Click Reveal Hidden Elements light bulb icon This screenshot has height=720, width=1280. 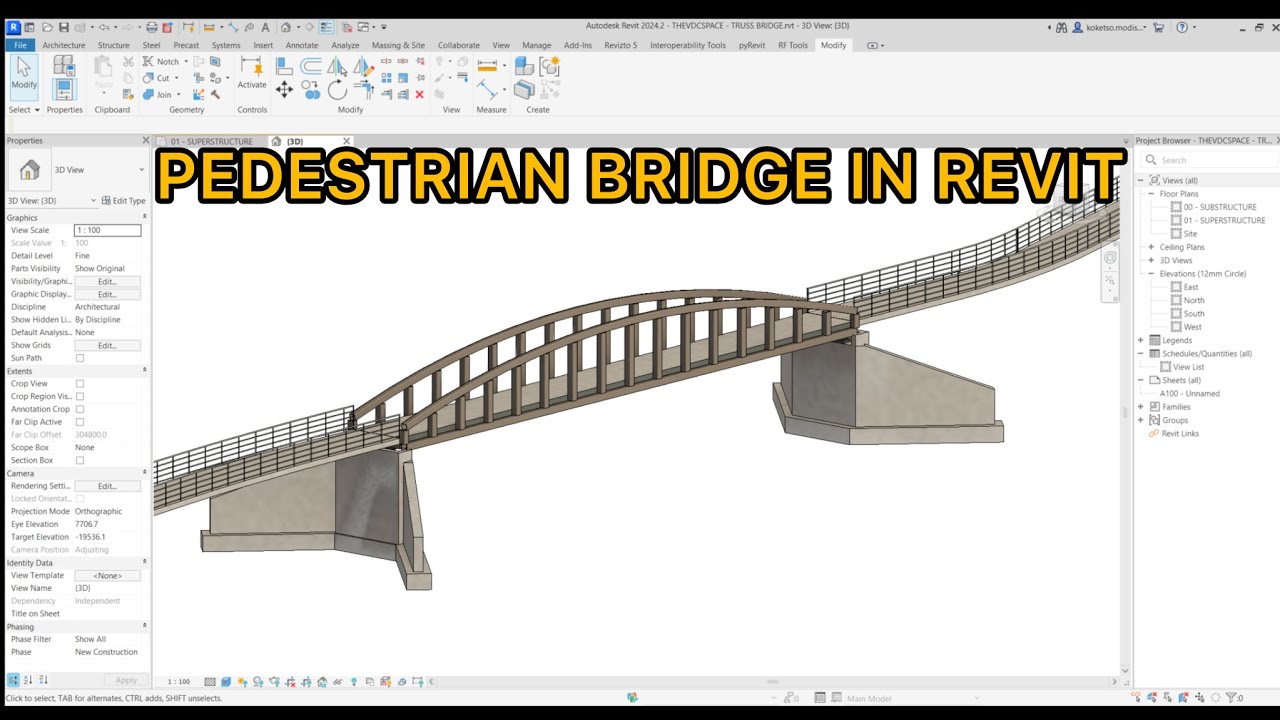coord(354,682)
